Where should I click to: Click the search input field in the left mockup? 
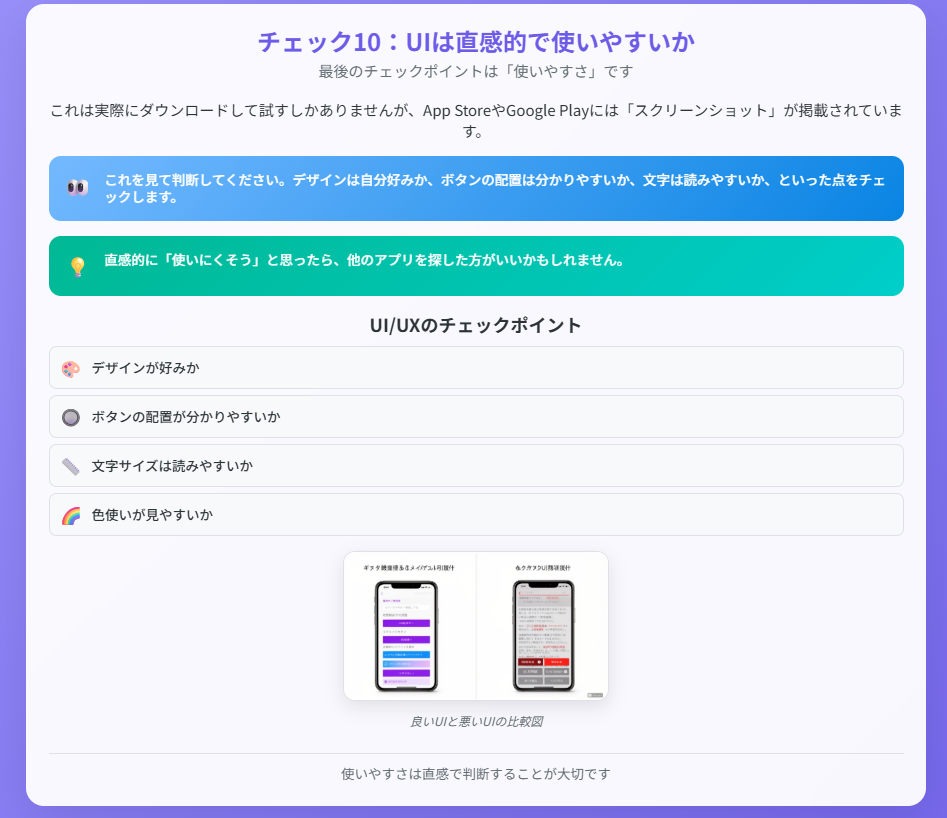(x=405, y=607)
